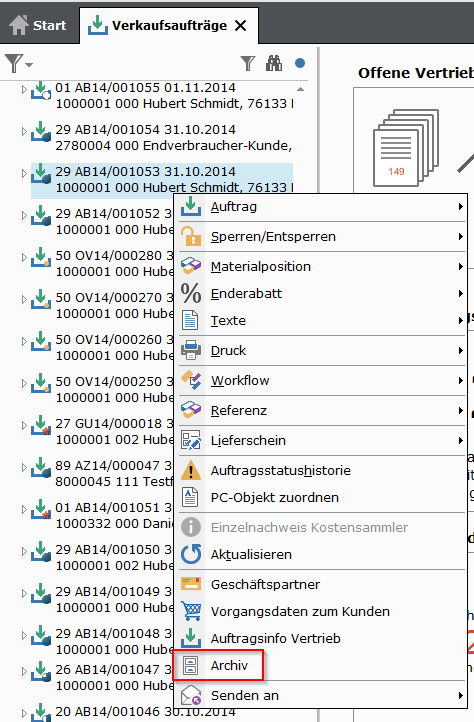The width and height of the screenshot is (474, 722).
Task: Click the Materialposition boxes icon
Action: tap(191, 266)
